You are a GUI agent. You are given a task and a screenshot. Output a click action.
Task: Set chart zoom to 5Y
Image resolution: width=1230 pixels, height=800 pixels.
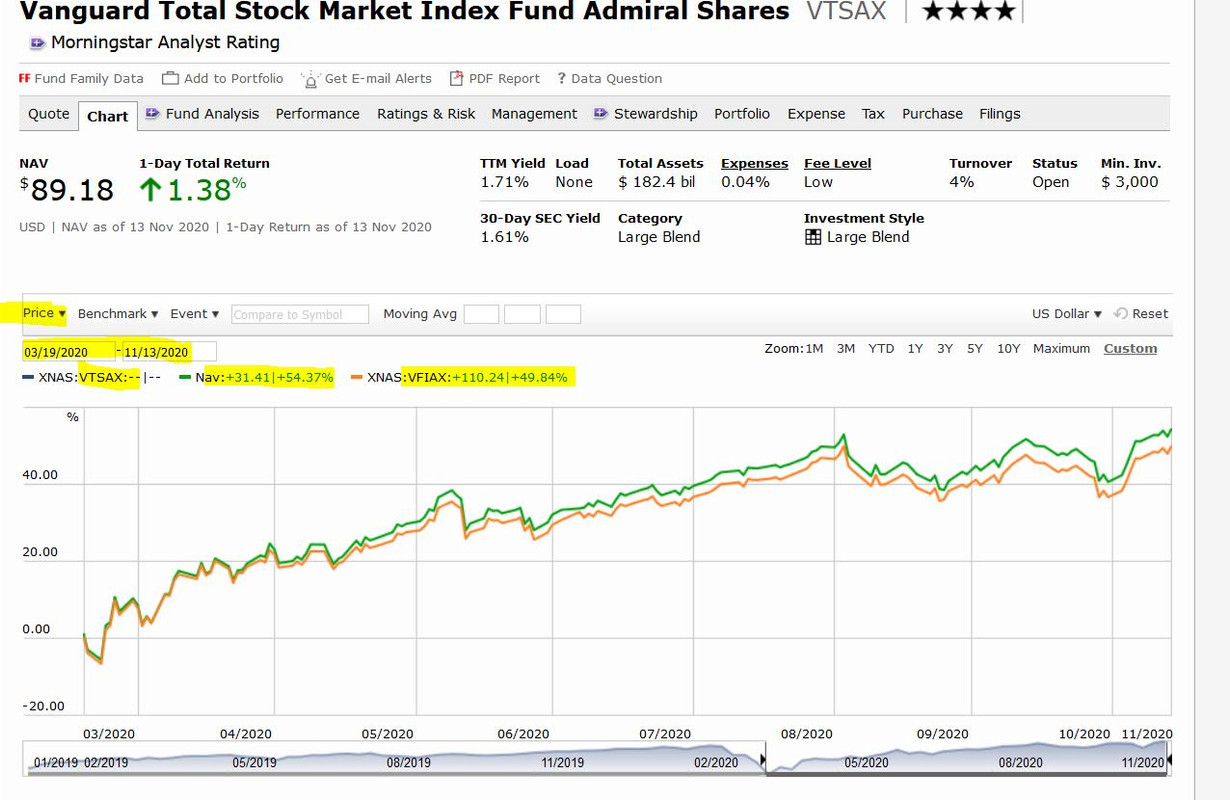[975, 349]
